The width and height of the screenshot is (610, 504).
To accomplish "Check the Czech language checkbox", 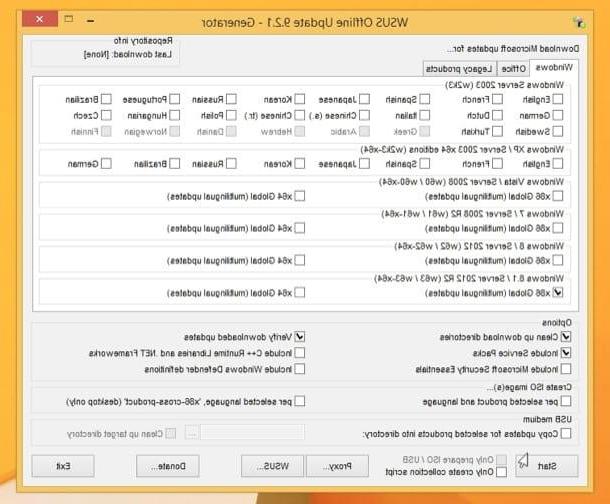I will tap(106, 115).
